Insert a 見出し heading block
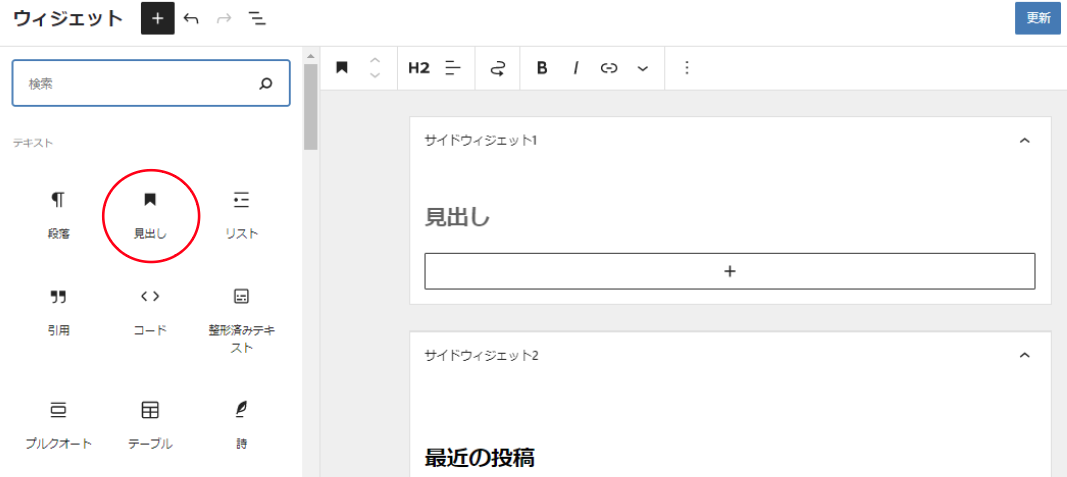This screenshot has height=477, width=1067. coord(150,216)
